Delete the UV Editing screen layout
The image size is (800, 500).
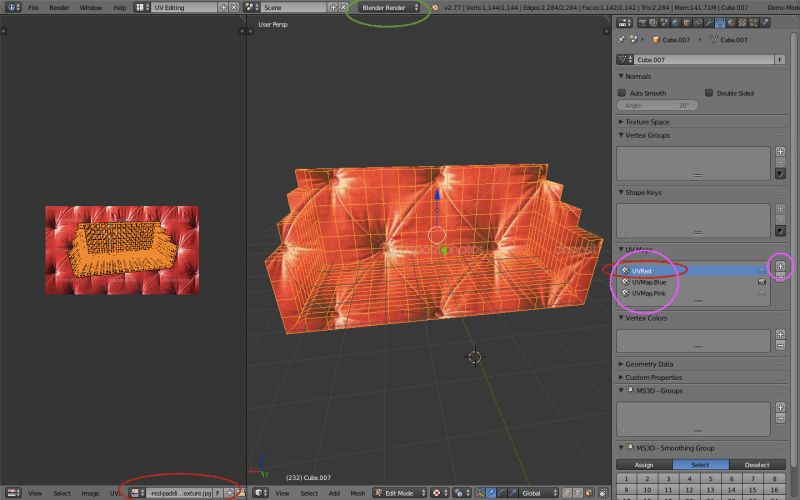[x=234, y=7]
